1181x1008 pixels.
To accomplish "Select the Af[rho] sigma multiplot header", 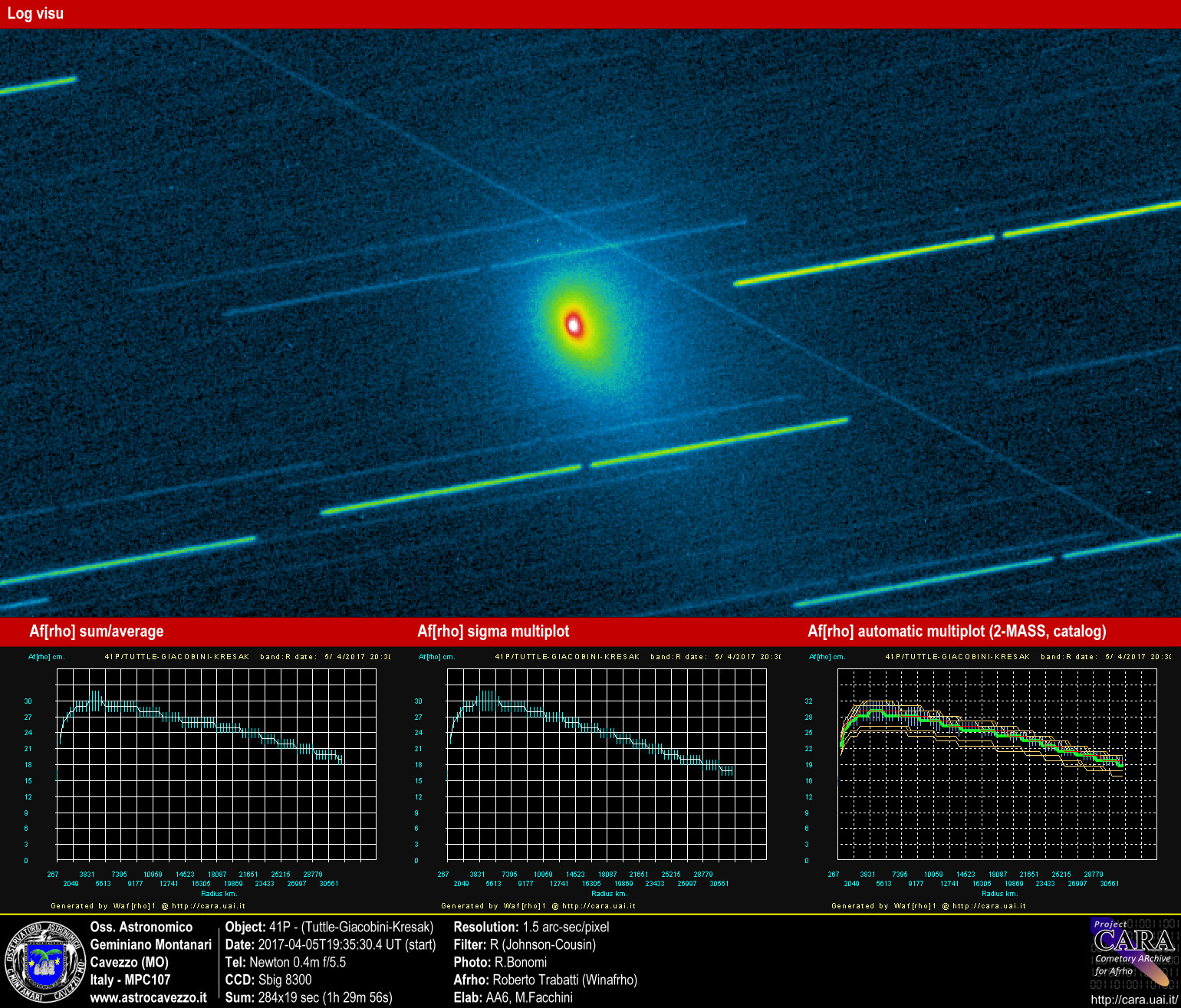I will [493, 631].
